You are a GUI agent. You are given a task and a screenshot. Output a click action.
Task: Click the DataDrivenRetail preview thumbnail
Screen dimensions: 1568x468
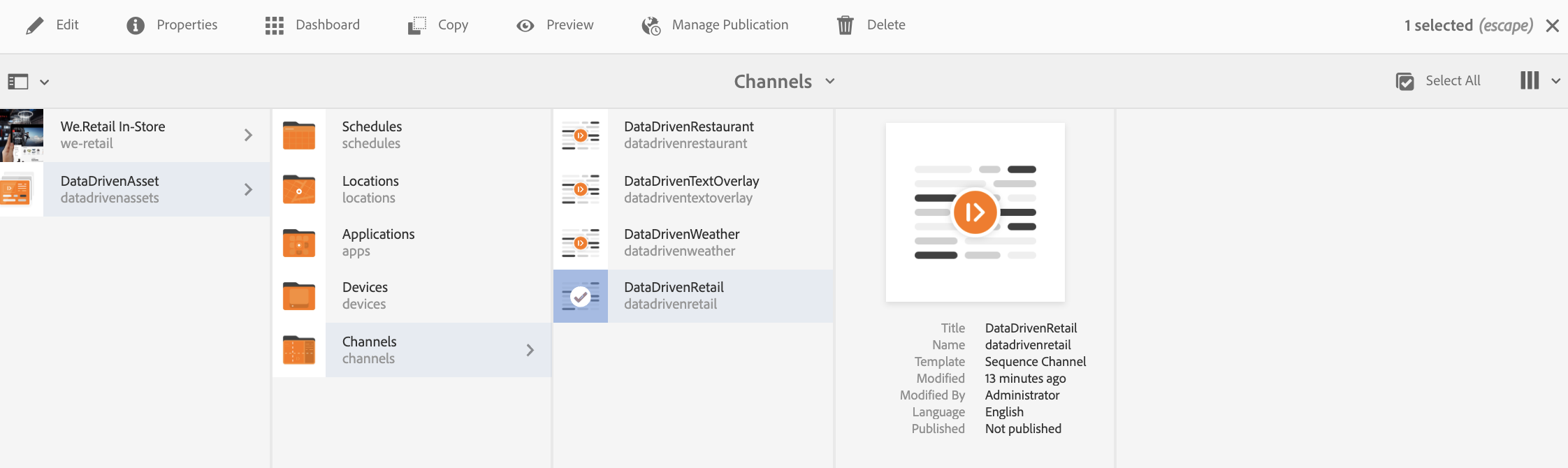coord(975,212)
